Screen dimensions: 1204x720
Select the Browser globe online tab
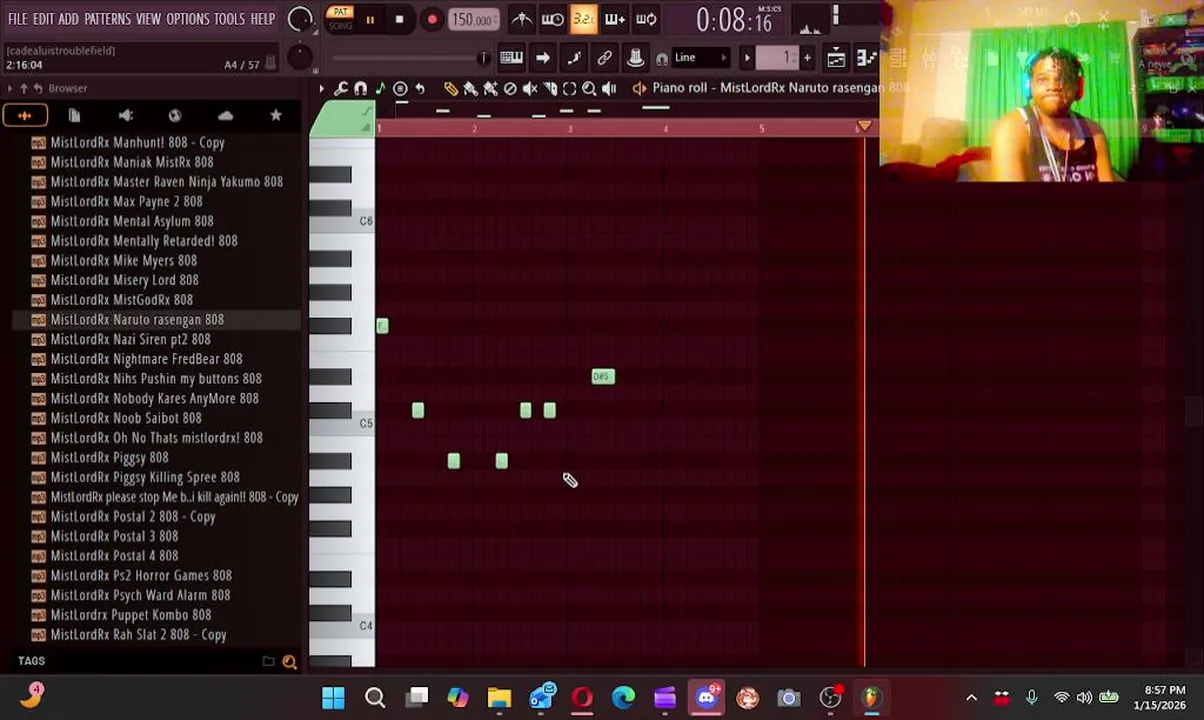click(x=175, y=116)
